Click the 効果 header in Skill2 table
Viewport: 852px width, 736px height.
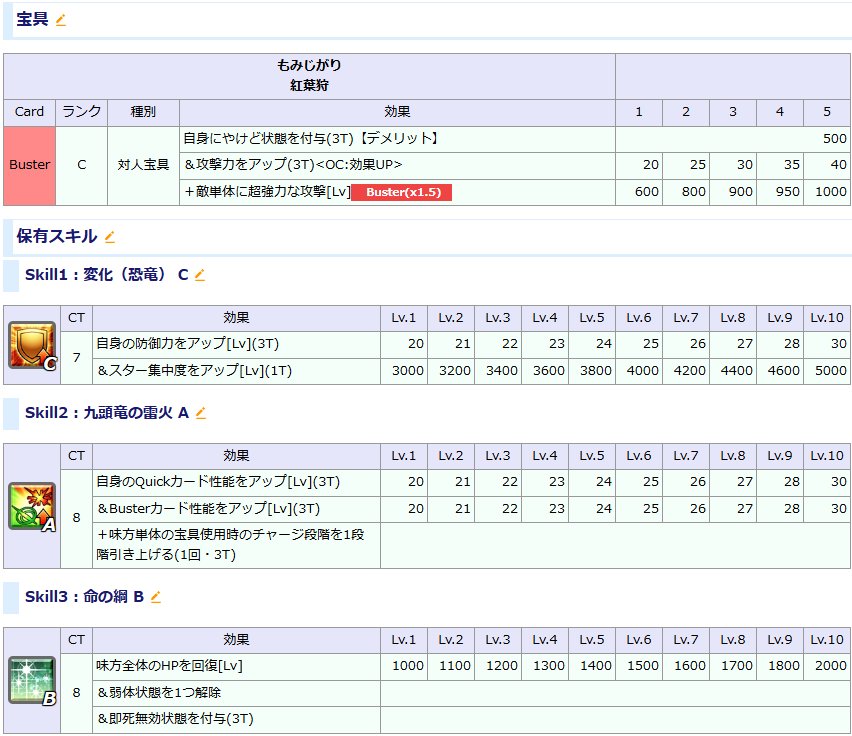pyautogui.click(x=236, y=456)
